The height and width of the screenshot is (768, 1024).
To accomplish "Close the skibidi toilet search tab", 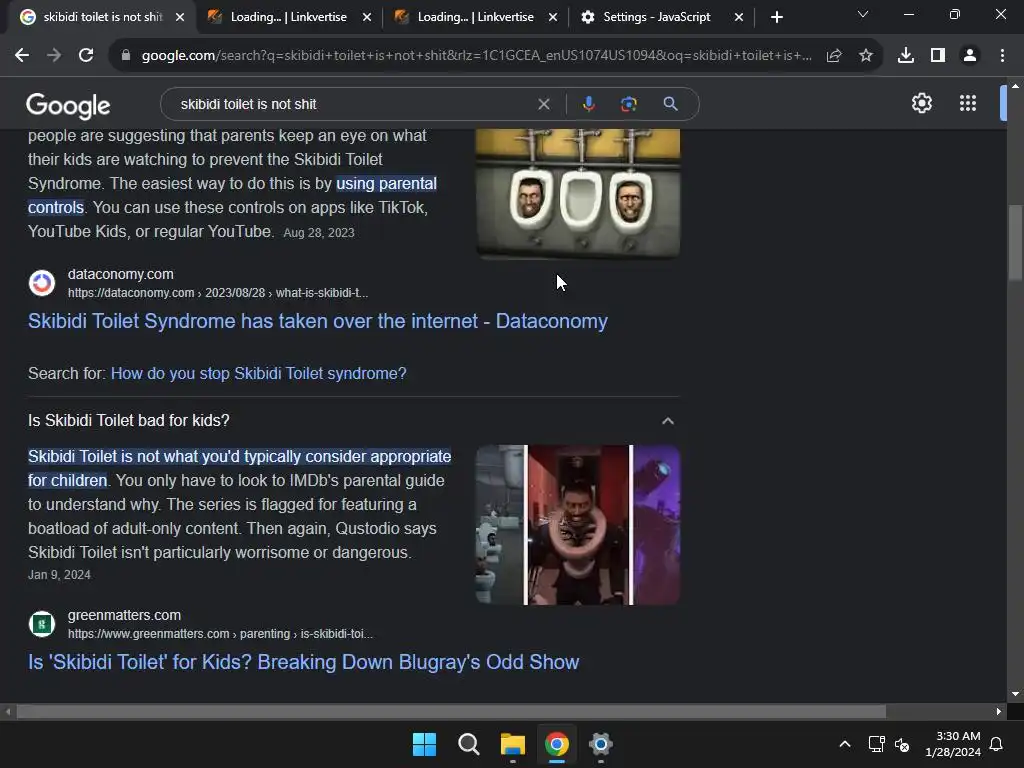I will point(180,17).
